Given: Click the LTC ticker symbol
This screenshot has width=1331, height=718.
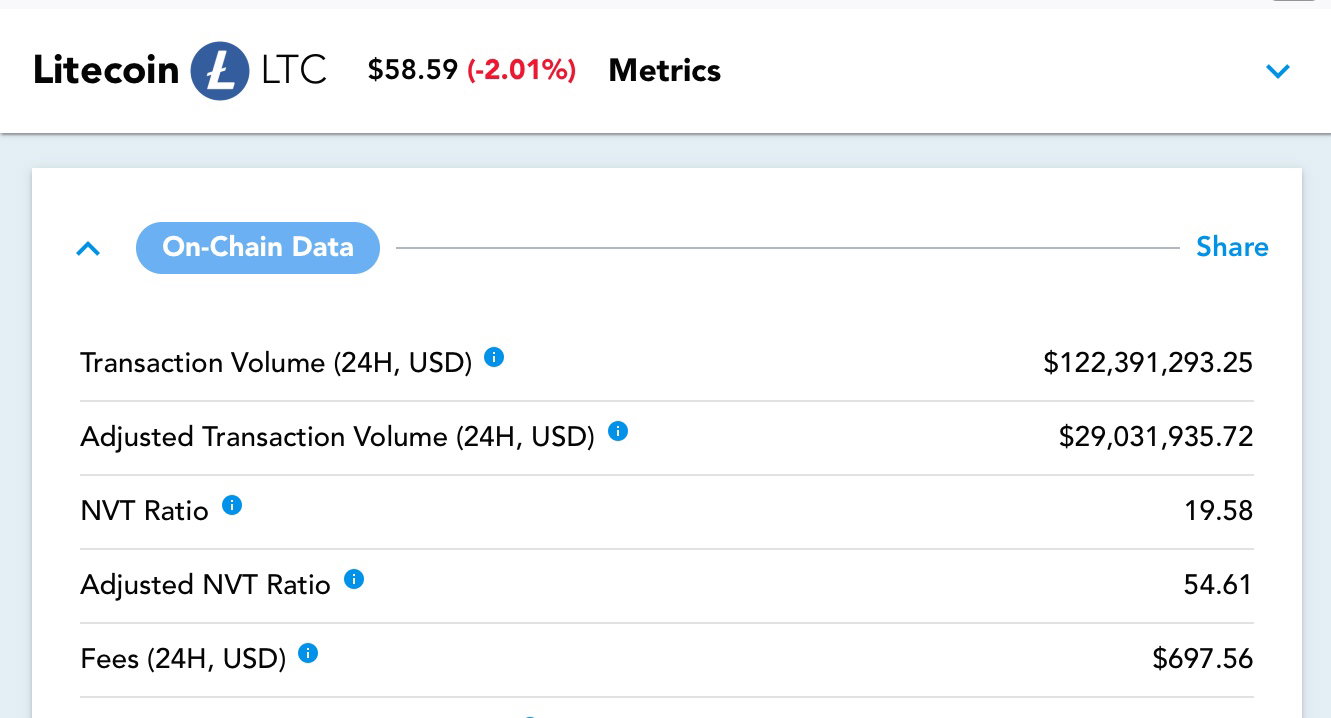Looking at the screenshot, I should point(294,71).
